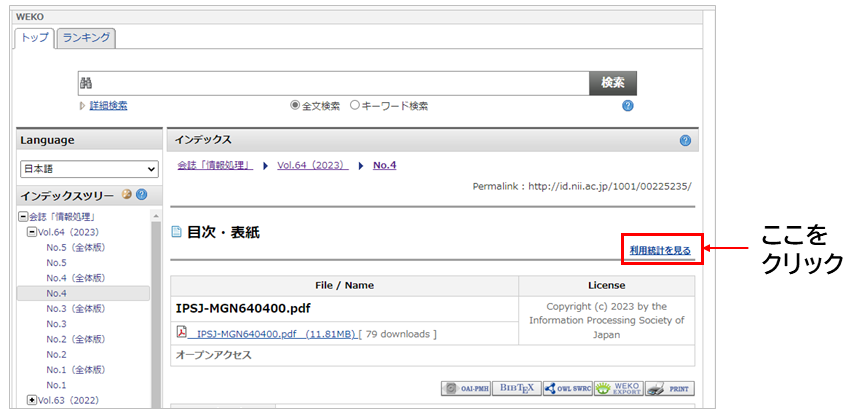Open the blue help icon beside search box
Screen dimensions: 856x417
628,106
